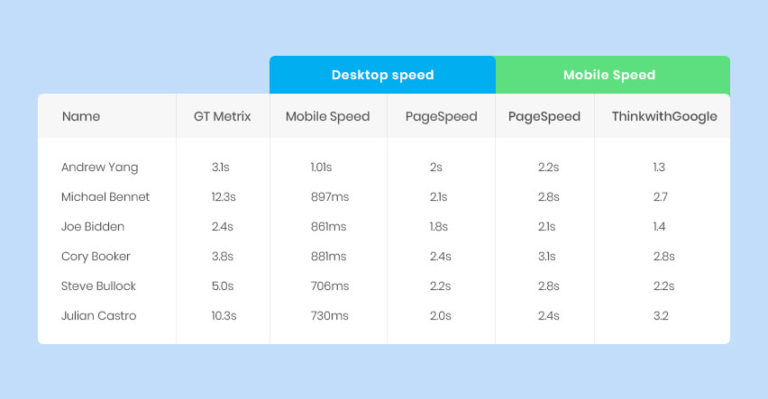Click the 12.3s GT Metrix value
Image resolution: width=768 pixels, height=399 pixels.
(223, 197)
